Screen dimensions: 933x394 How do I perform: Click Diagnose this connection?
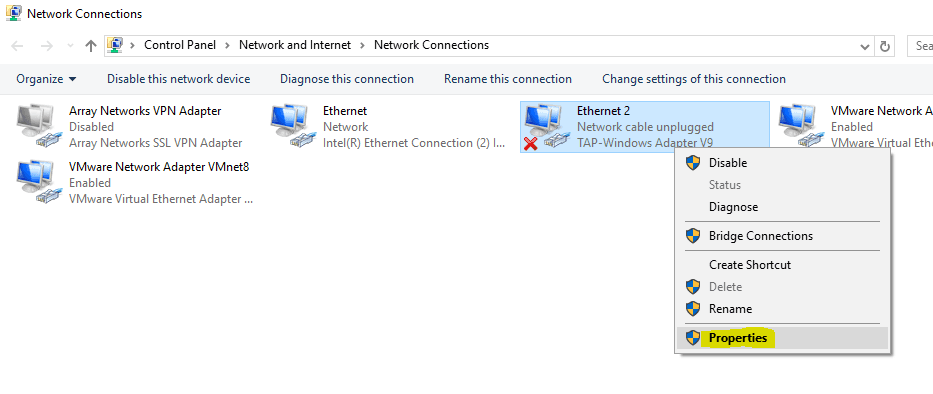click(347, 79)
